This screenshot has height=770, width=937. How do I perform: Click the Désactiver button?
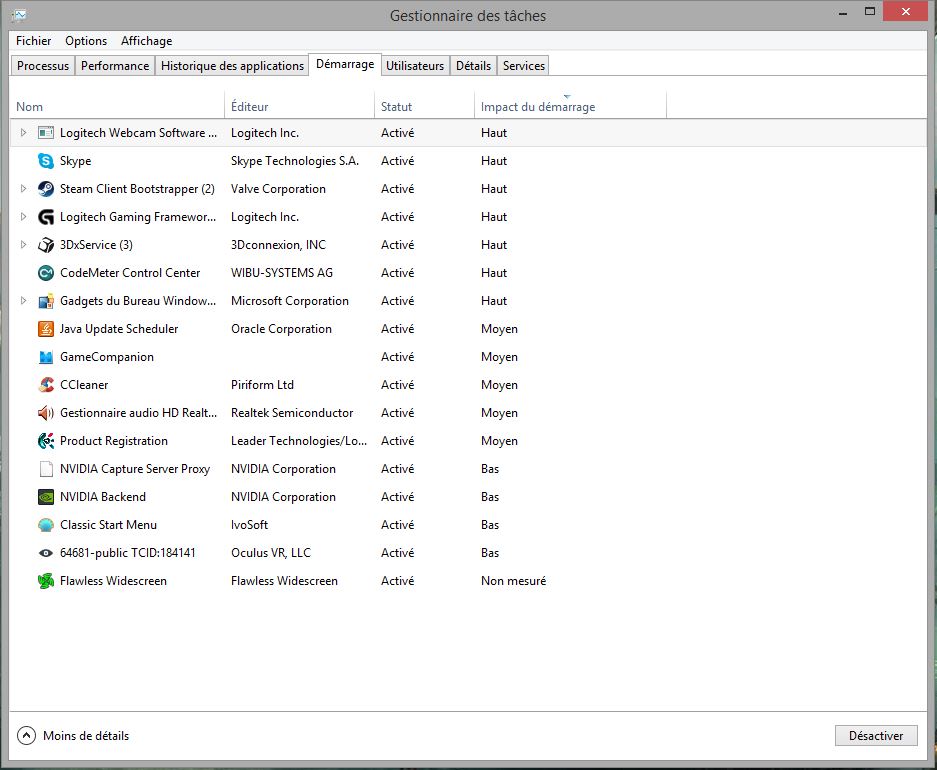click(876, 735)
